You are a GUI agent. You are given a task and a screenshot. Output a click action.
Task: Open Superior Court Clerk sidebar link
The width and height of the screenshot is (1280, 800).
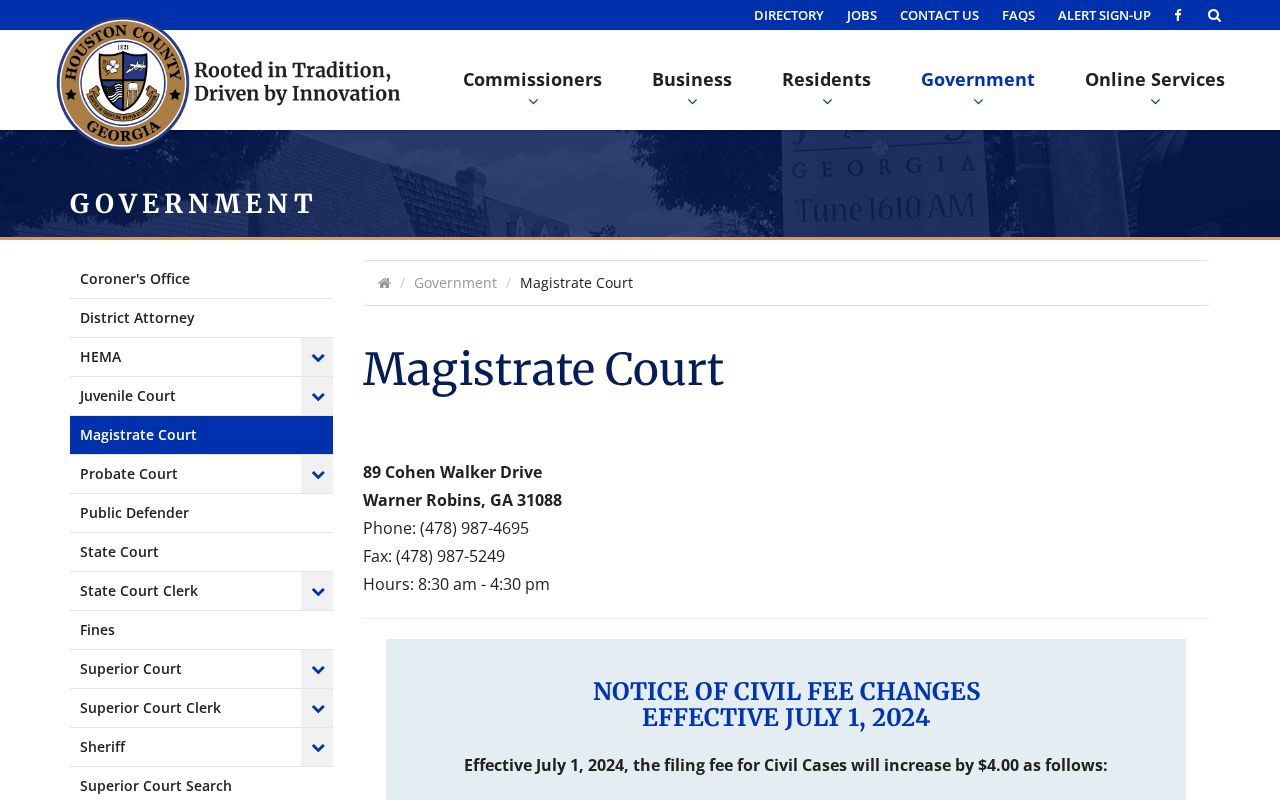pos(185,708)
